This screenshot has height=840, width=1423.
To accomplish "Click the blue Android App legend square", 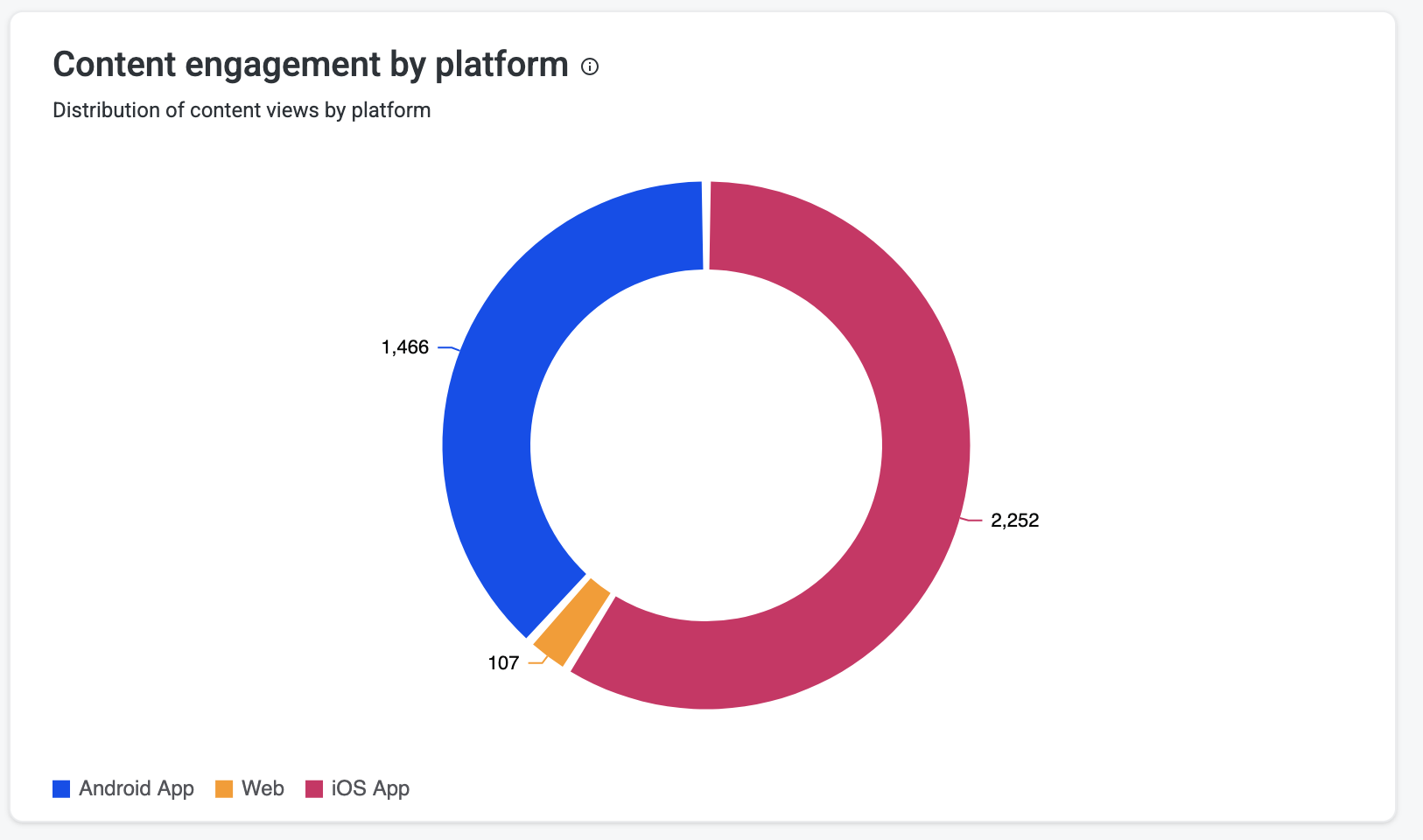I will click(61, 788).
